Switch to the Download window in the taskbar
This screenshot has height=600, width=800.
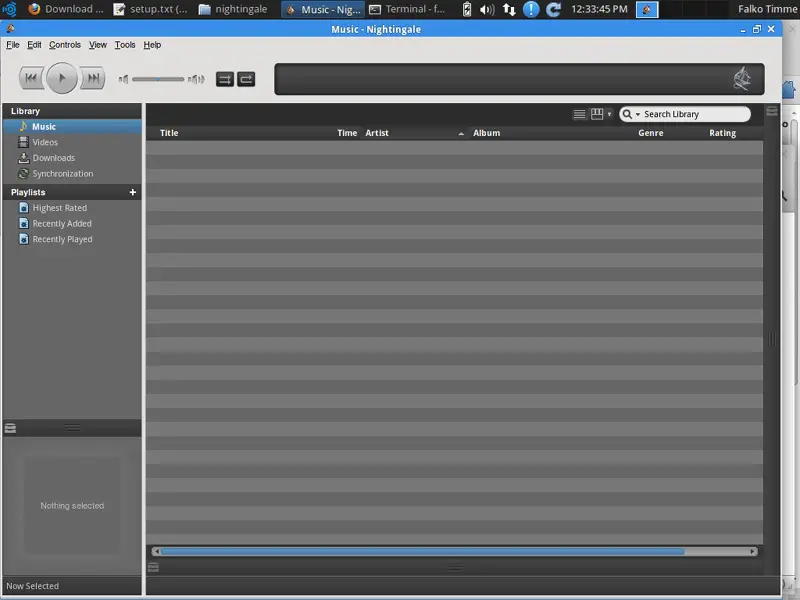(x=66, y=9)
